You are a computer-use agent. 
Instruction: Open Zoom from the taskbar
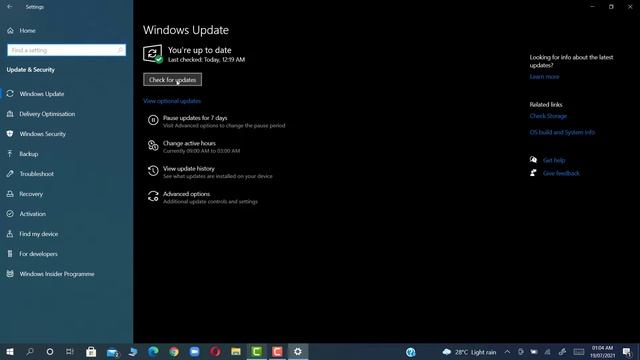[x=195, y=351]
